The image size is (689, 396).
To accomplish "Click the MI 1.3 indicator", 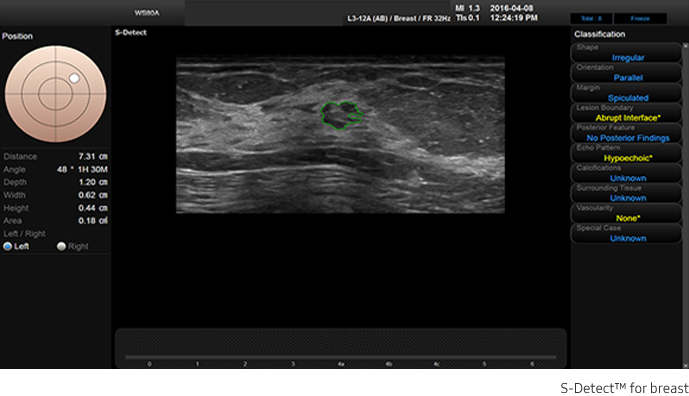I will pyautogui.click(x=468, y=8).
